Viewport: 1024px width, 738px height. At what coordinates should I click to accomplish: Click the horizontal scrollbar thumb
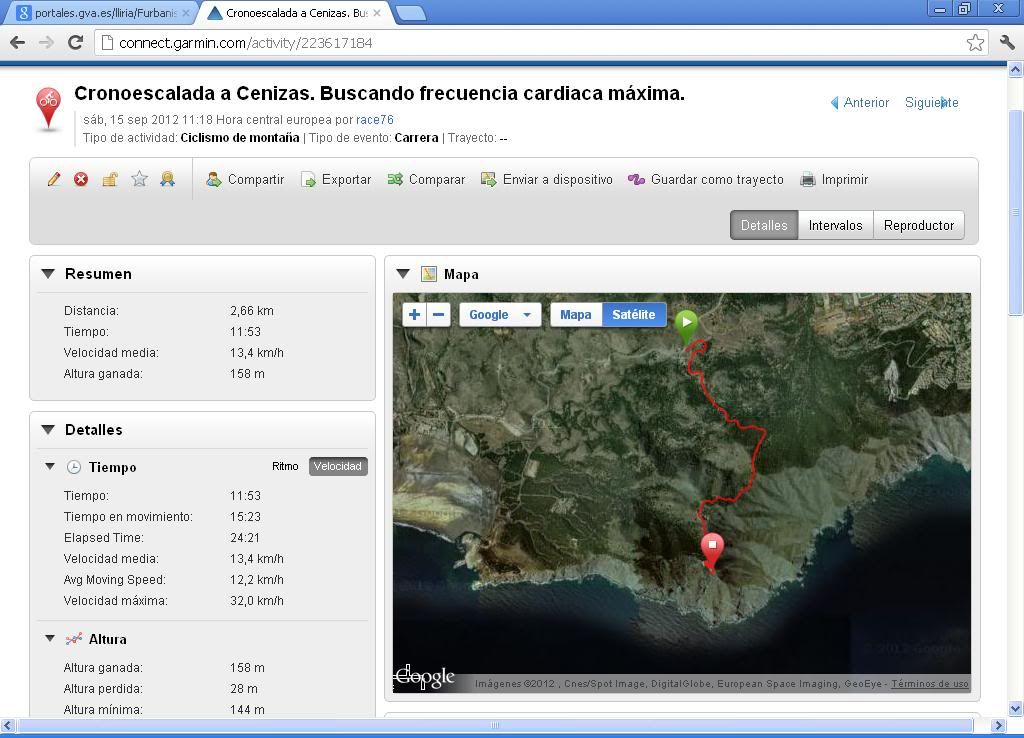click(x=494, y=725)
